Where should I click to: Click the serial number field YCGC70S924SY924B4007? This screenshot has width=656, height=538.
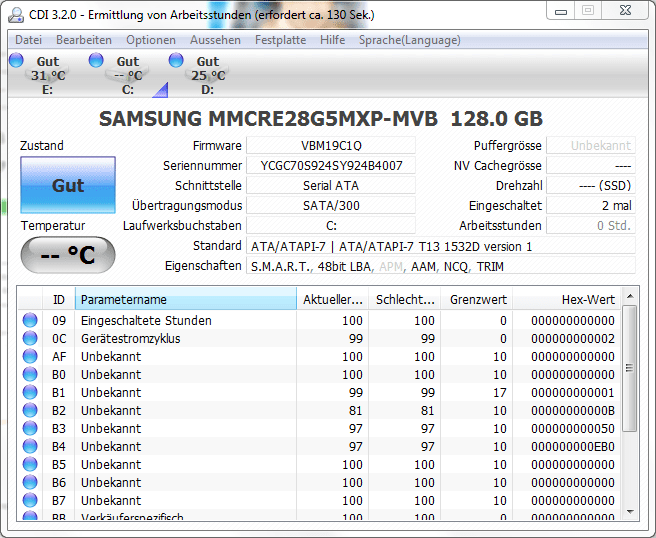pos(331,166)
